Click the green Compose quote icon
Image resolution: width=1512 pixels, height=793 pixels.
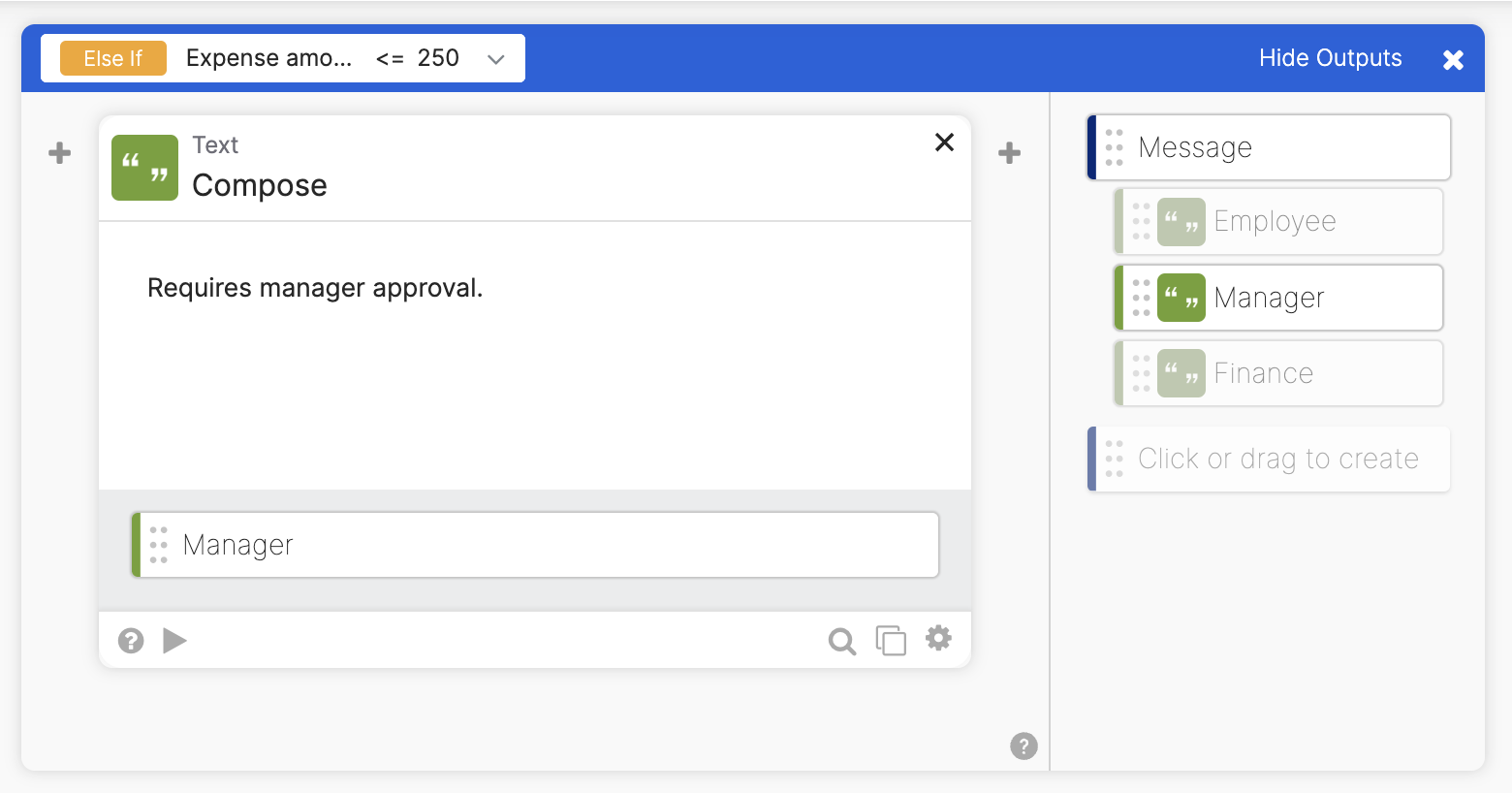pyautogui.click(x=144, y=168)
